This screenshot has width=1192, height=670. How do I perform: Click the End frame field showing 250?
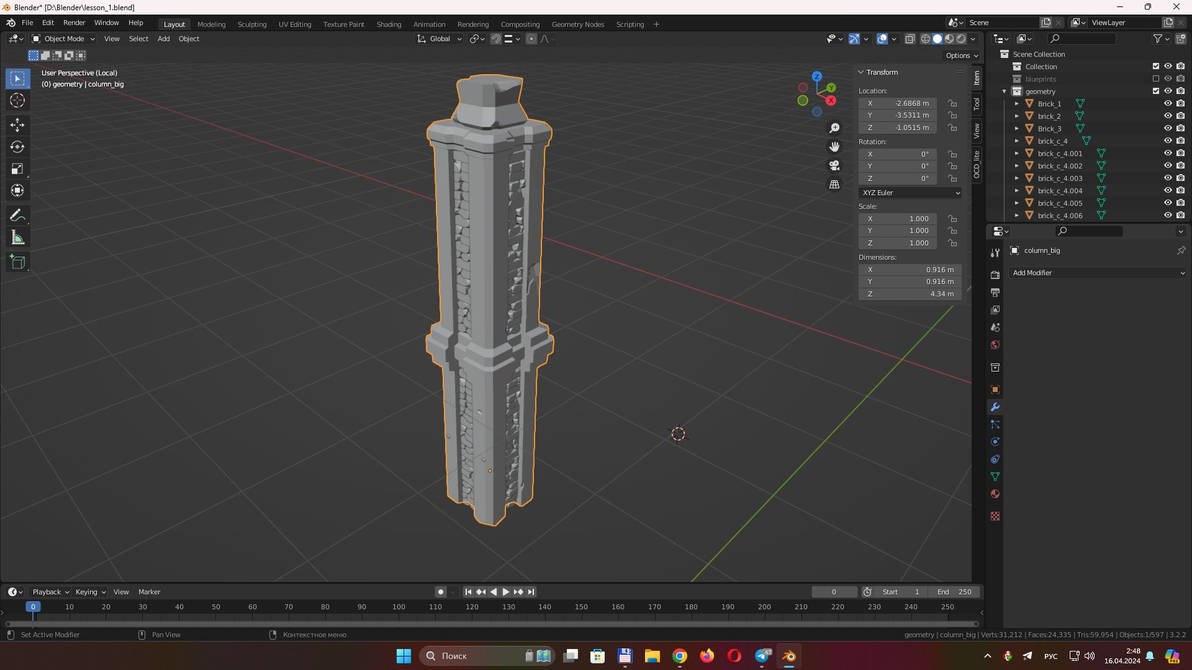(x=955, y=592)
